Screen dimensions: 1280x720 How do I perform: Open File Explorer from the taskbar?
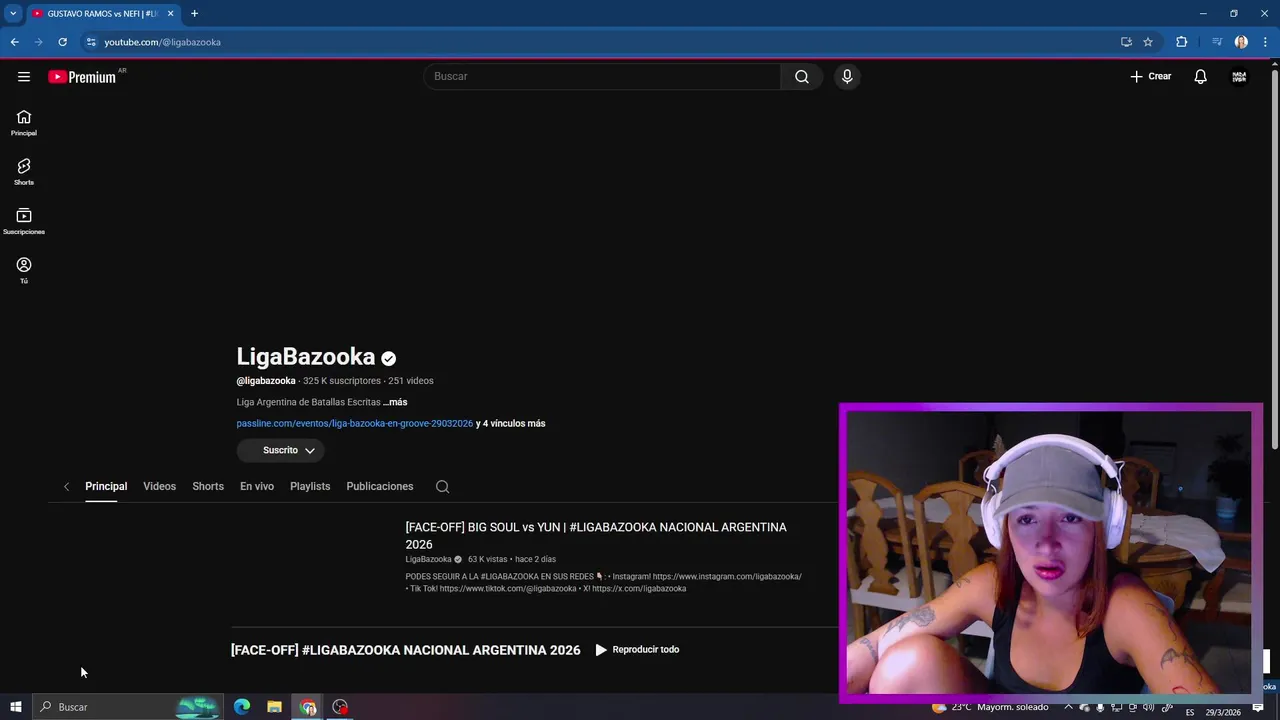tap(274, 707)
